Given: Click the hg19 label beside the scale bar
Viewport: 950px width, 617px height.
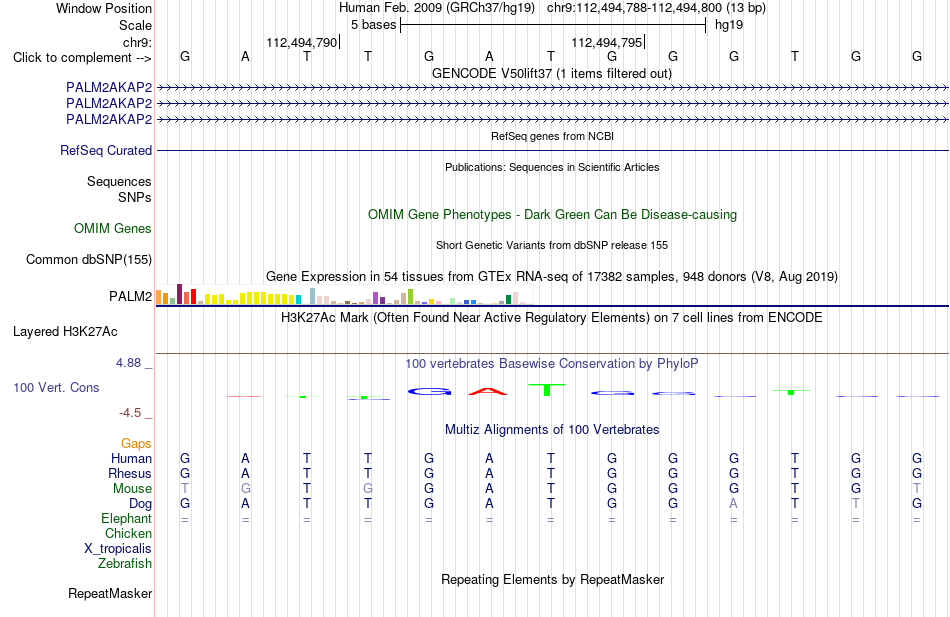Looking at the screenshot, I should pos(729,25).
